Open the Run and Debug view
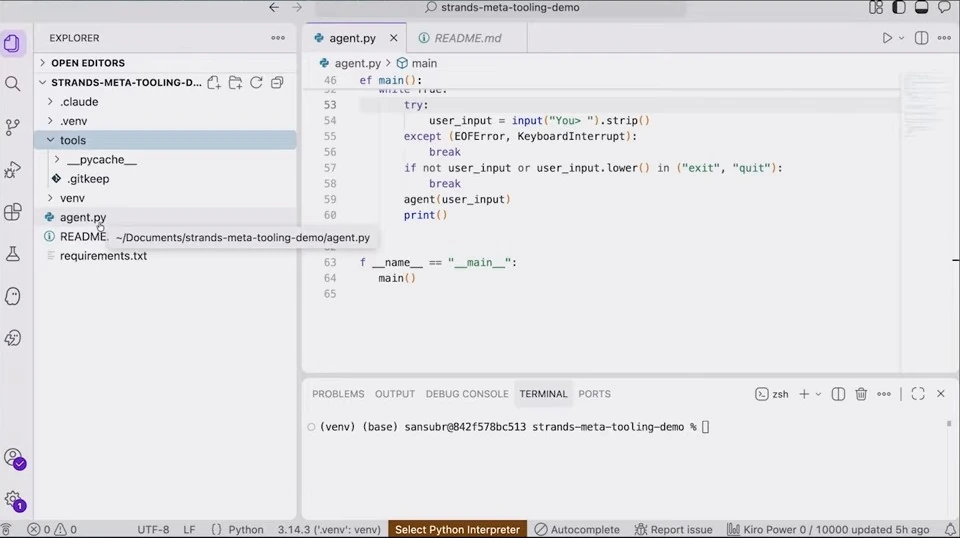The height and width of the screenshot is (538, 960). pyautogui.click(x=12, y=170)
